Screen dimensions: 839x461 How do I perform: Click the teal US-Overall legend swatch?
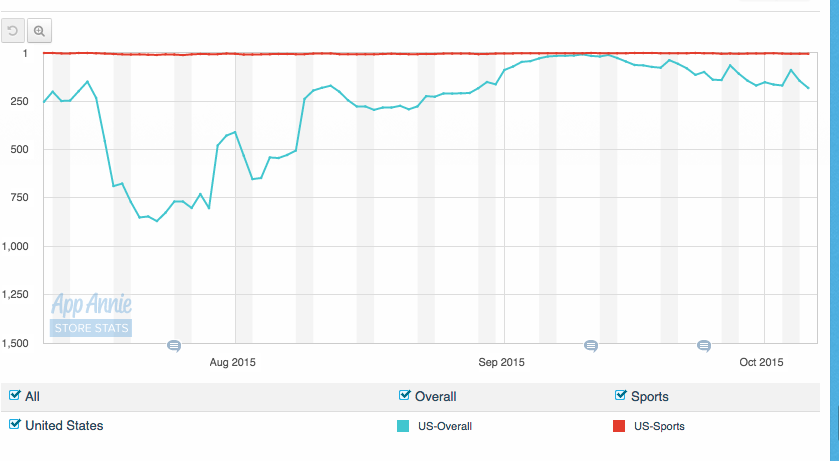point(404,426)
